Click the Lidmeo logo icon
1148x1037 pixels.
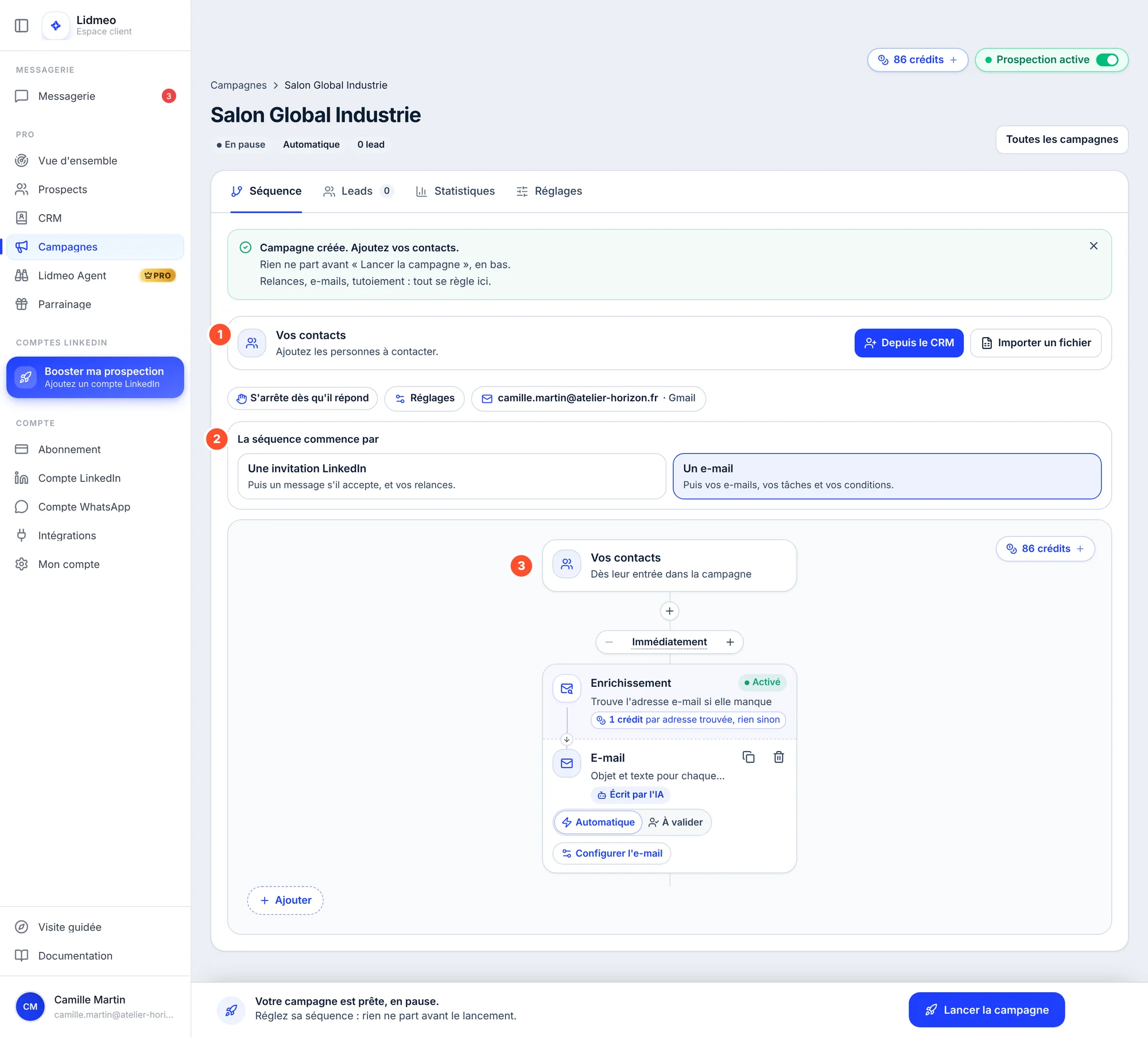(x=56, y=26)
